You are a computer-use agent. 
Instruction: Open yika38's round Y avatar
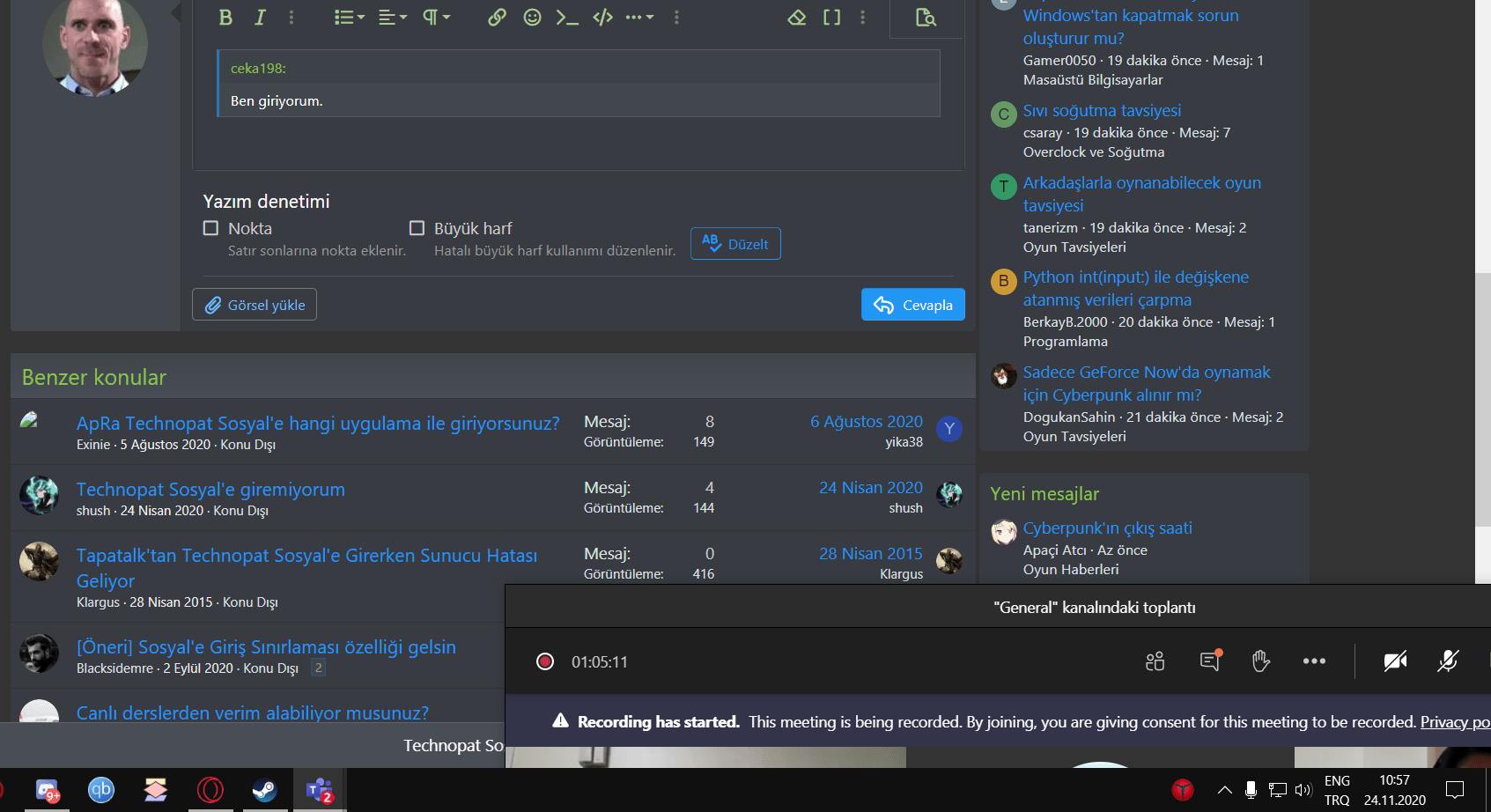pyautogui.click(x=949, y=429)
